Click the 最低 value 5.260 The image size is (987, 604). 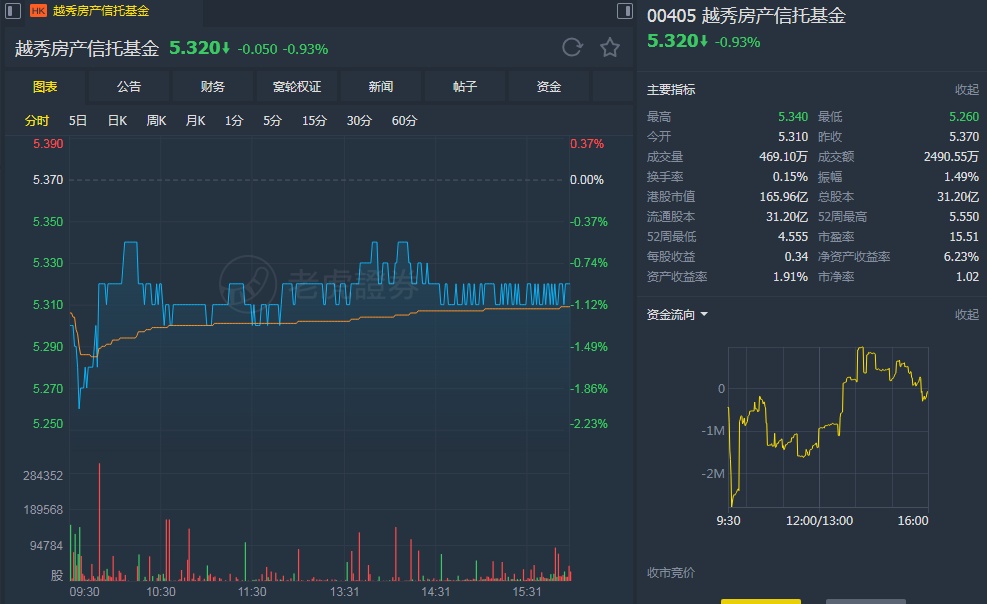pyautogui.click(x=964, y=116)
